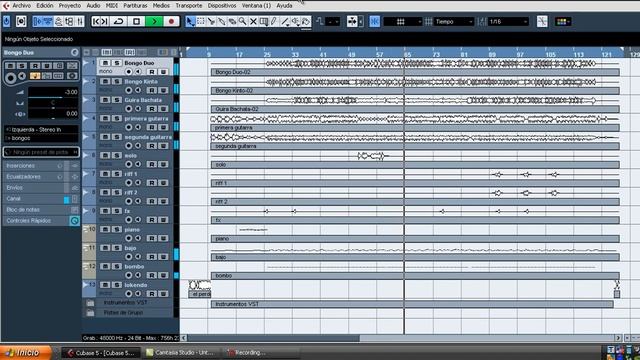Toggle the Cycle loop button
Viewport: 640px width, 360px height.
tap(119, 22)
